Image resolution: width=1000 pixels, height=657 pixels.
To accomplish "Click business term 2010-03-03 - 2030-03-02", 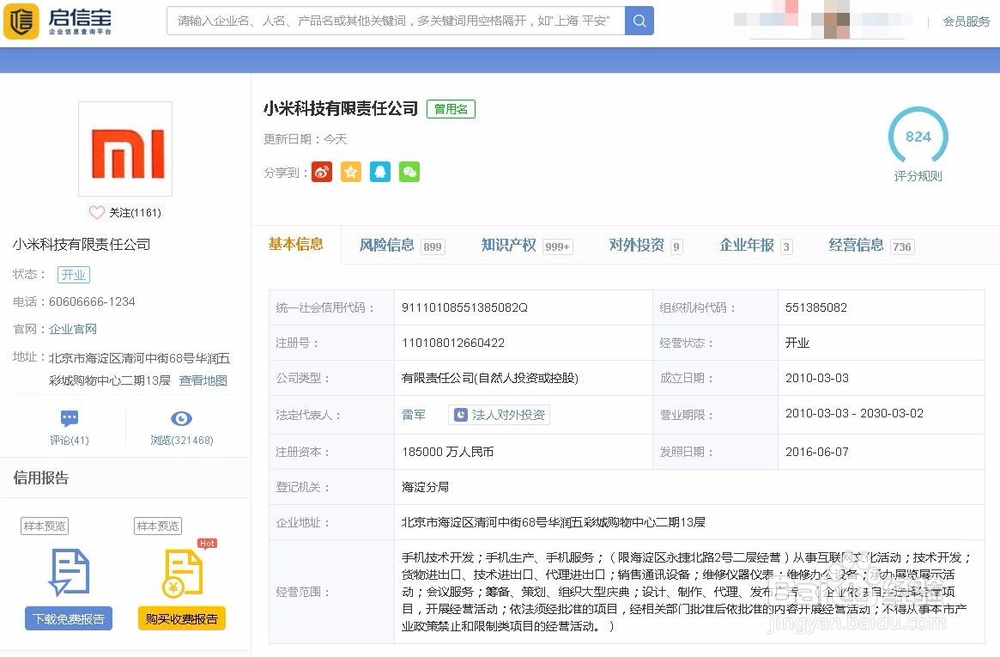I will 854,413.
